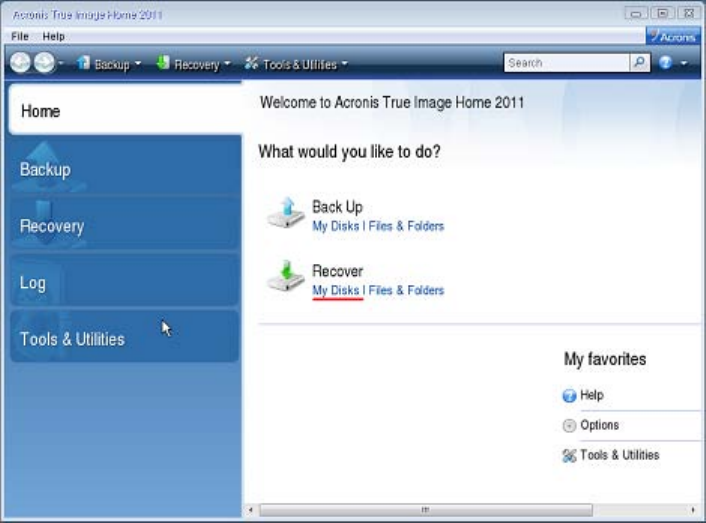Click the Back Up heading text
706x523 pixels.
(337, 207)
